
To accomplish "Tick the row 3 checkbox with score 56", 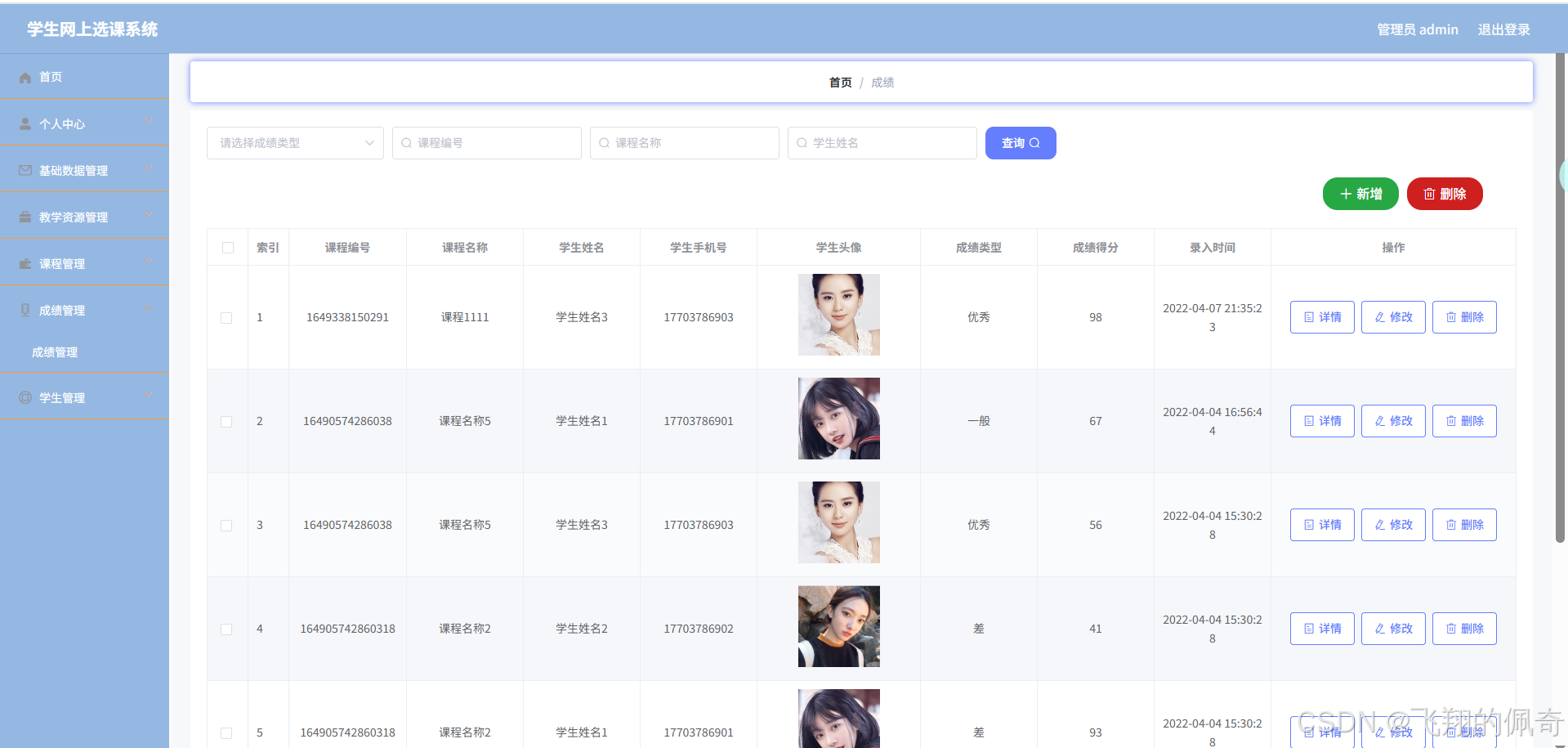I will 226,526.
